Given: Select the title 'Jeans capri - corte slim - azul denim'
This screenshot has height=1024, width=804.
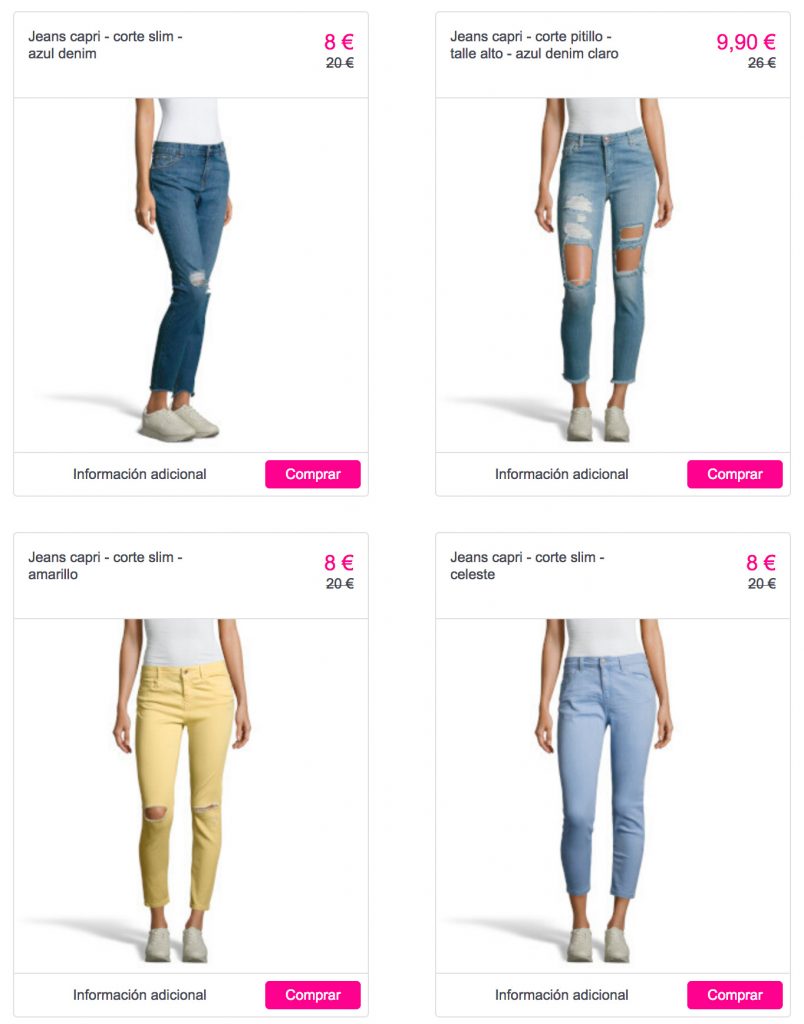Looking at the screenshot, I should click(105, 45).
